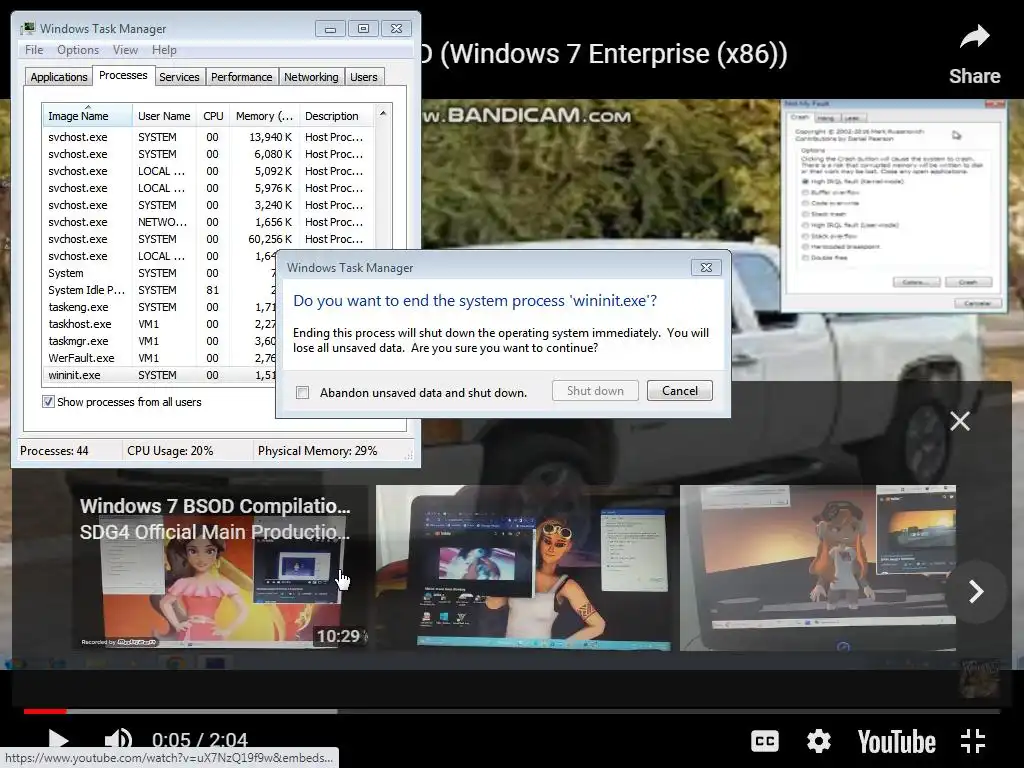Maximize the Windows Task Manager window
Image resolution: width=1024 pixels, height=768 pixels.
pos(363,29)
